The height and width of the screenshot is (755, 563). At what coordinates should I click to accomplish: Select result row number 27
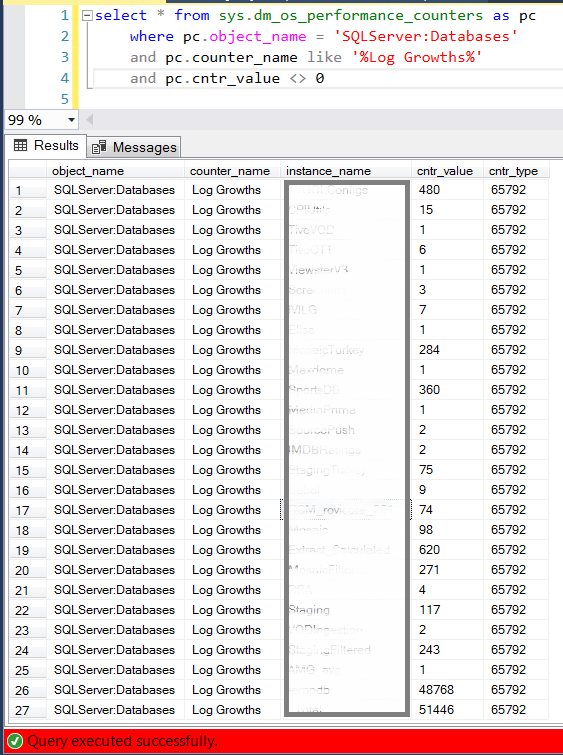point(27,710)
